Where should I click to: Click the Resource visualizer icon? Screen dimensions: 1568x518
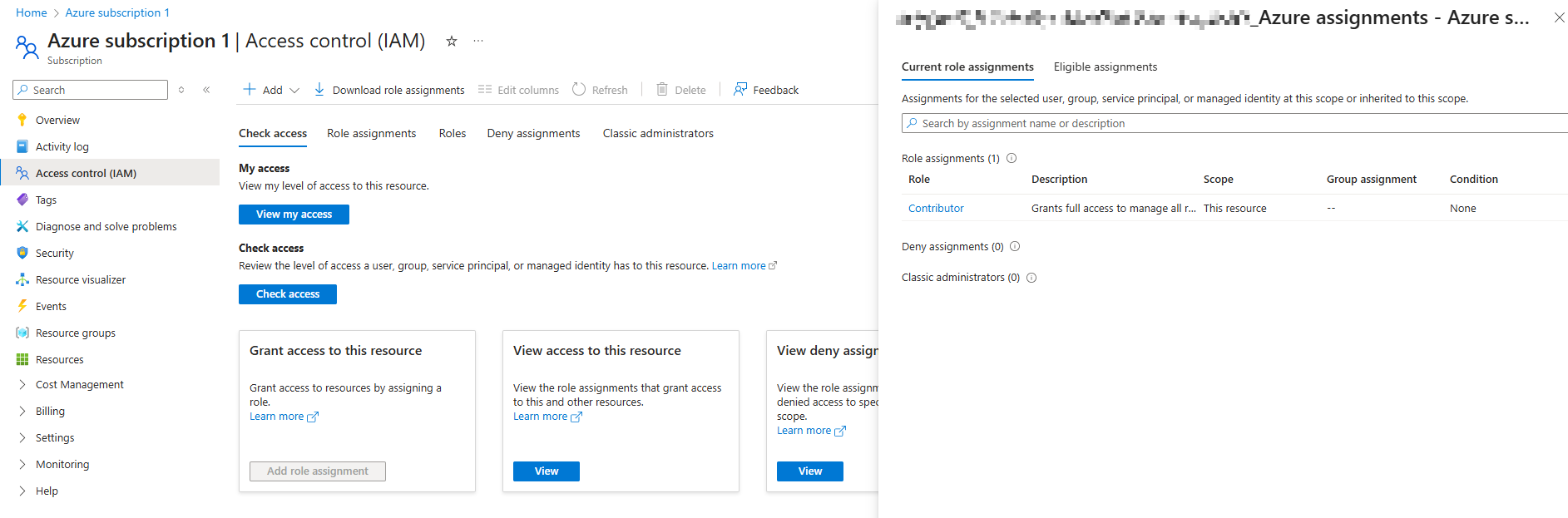click(22, 279)
